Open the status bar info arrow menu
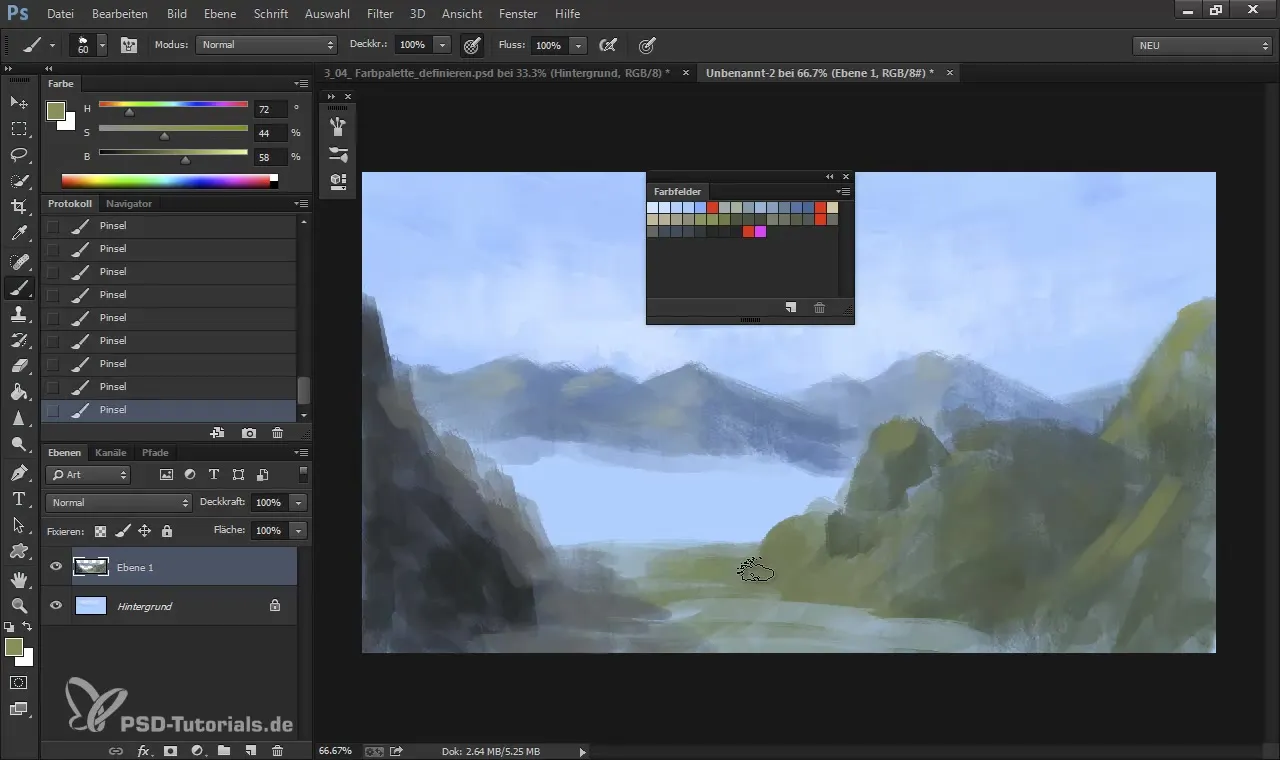The image size is (1280, 760). (583, 751)
